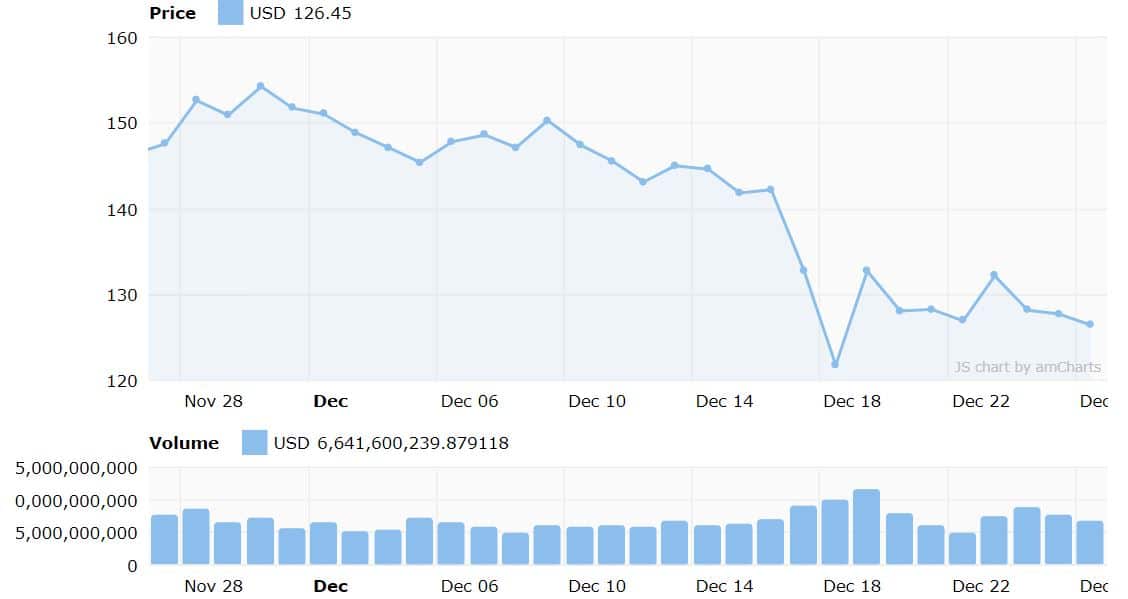Click the Volume legend USD value text

click(391, 442)
